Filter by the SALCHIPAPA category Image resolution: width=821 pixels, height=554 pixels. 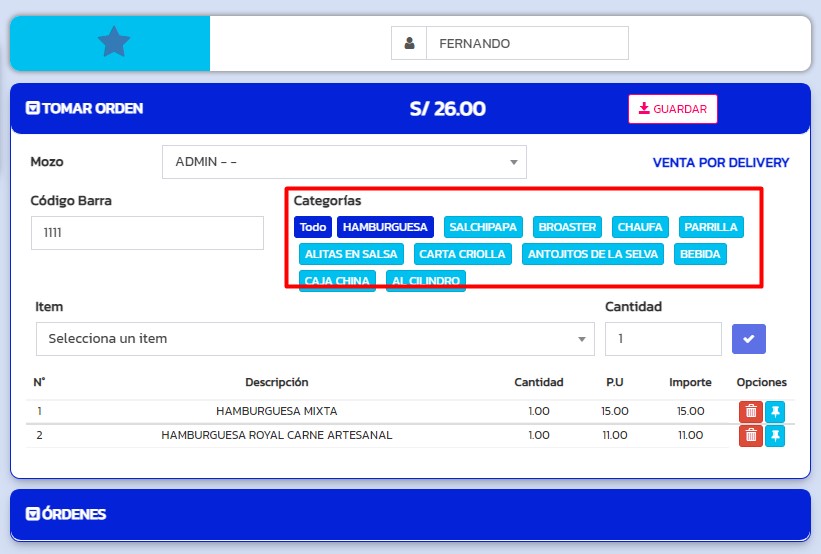(x=483, y=227)
